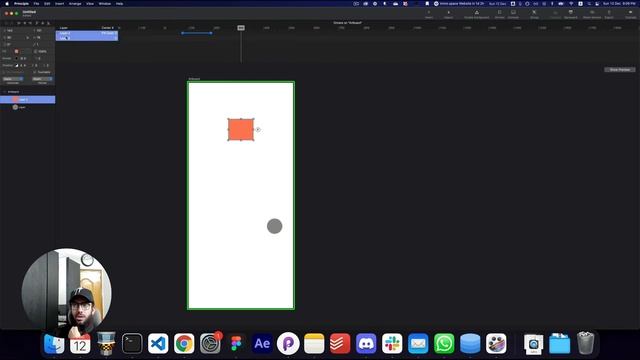Open Trash from the dock
This screenshot has height=360, width=640.
click(585, 344)
